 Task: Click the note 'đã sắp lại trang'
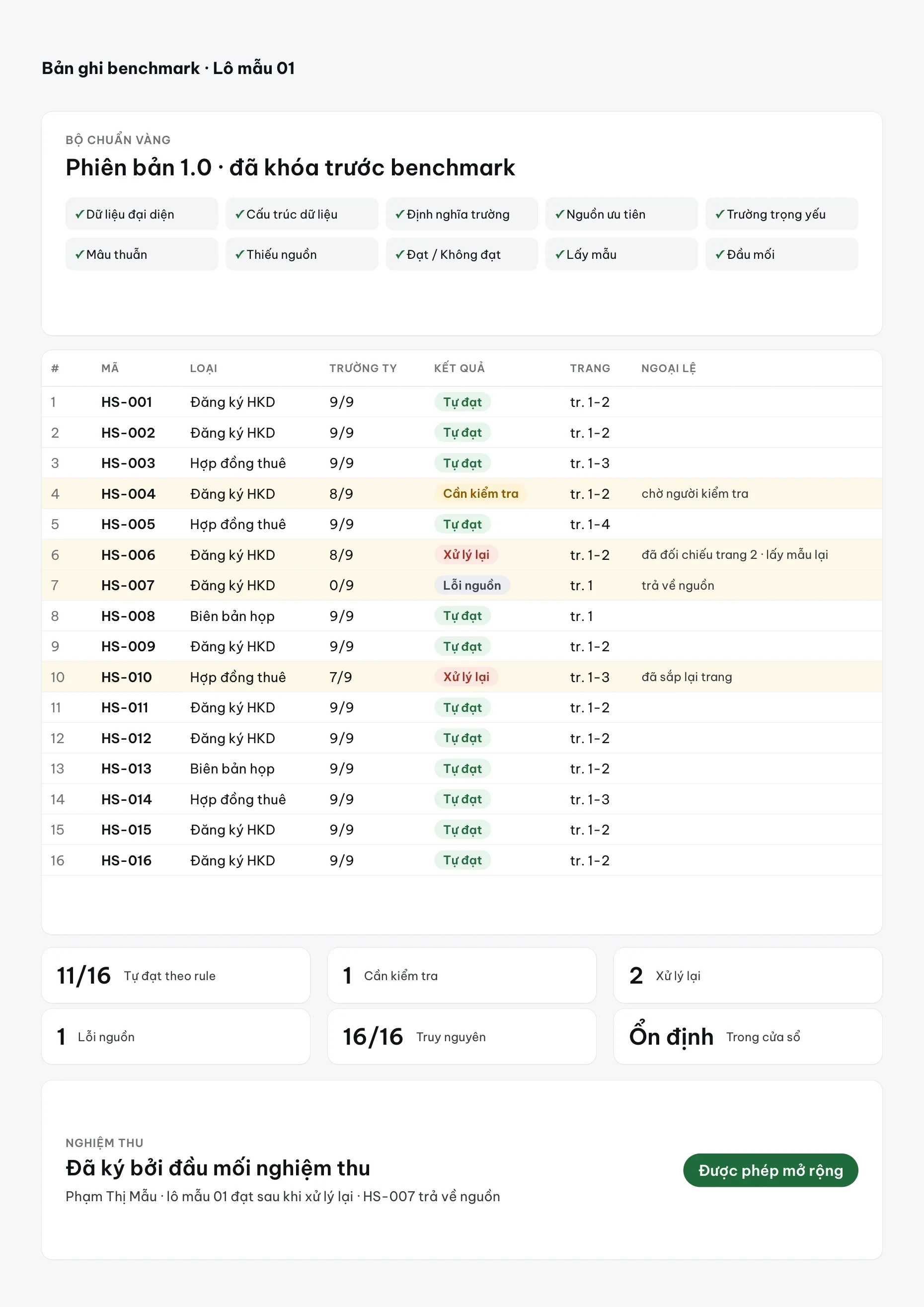tap(687, 677)
